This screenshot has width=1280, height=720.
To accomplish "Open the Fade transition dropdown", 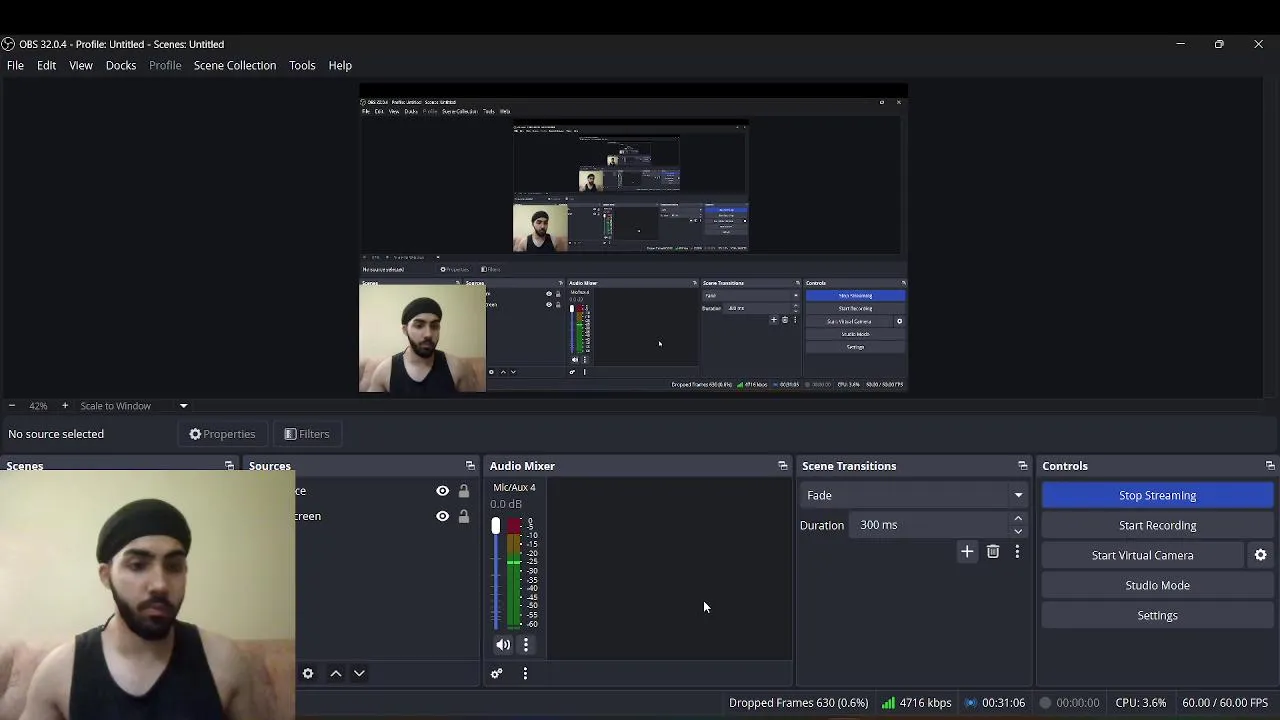I will (x=915, y=495).
